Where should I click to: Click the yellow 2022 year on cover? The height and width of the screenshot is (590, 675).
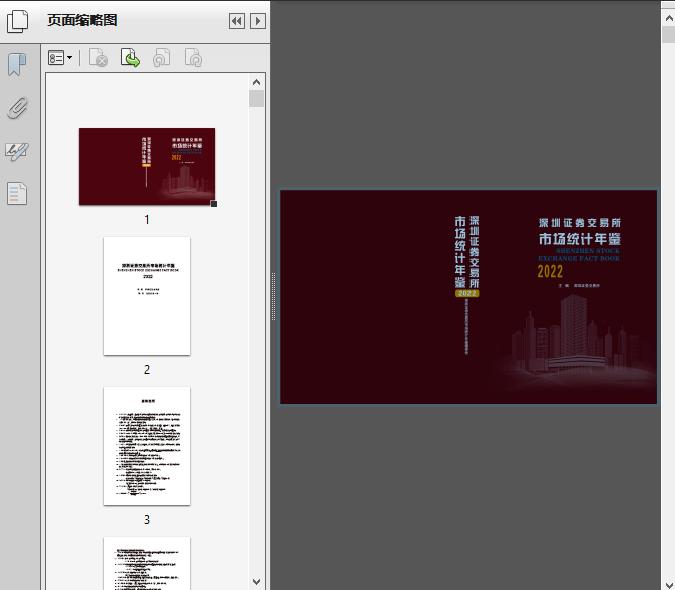pyautogui.click(x=550, y=272)
